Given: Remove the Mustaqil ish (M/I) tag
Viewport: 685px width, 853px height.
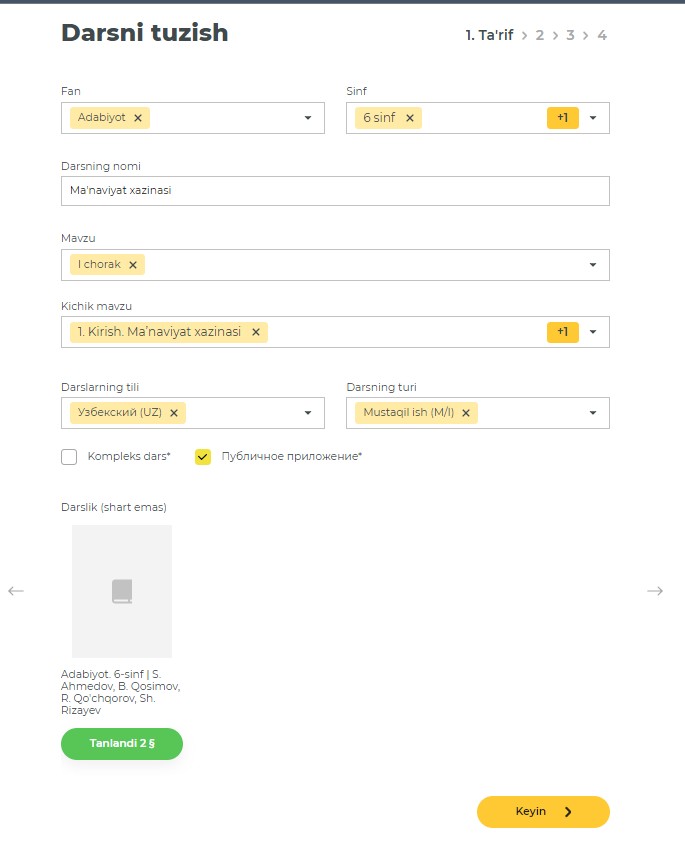Looking at the screenshot, I should coord(465,412).
